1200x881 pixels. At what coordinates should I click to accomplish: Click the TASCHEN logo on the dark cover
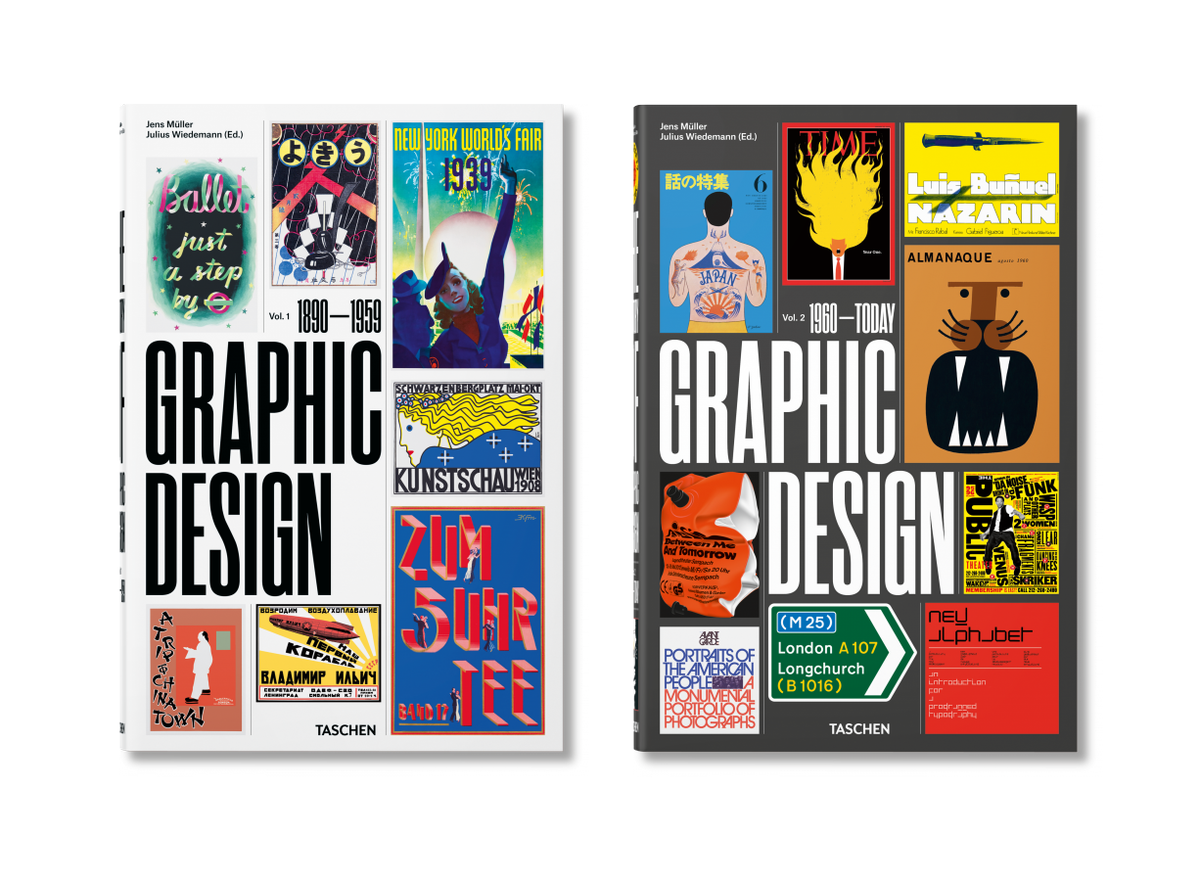click(x=859, y=729)
